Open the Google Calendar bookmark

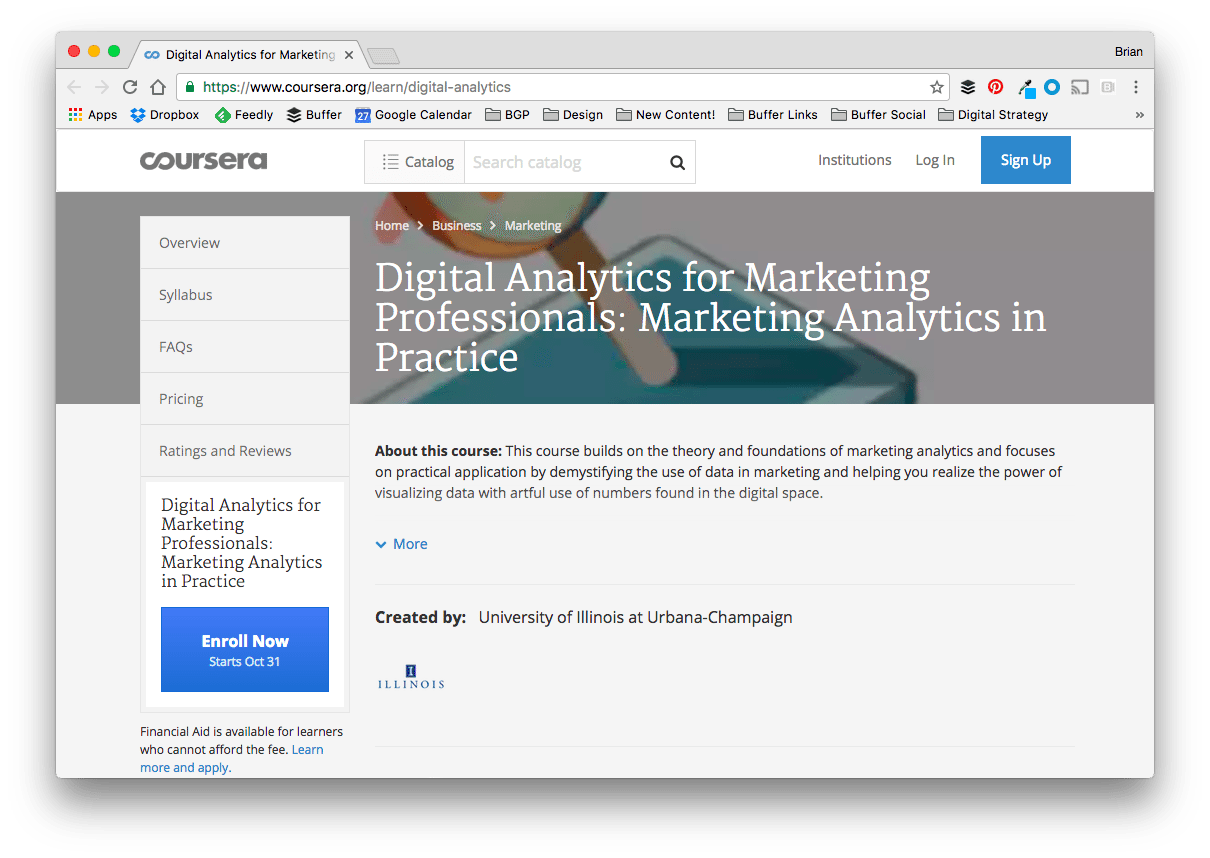pos(413,114)
